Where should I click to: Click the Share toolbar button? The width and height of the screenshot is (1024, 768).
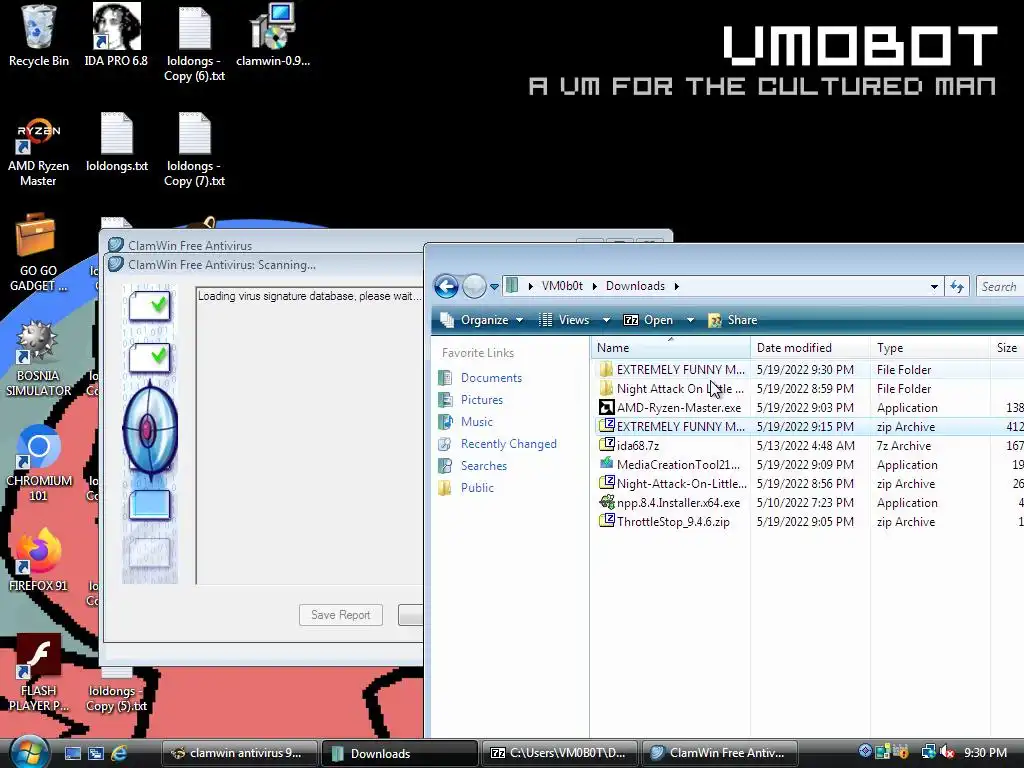(733, 320)
